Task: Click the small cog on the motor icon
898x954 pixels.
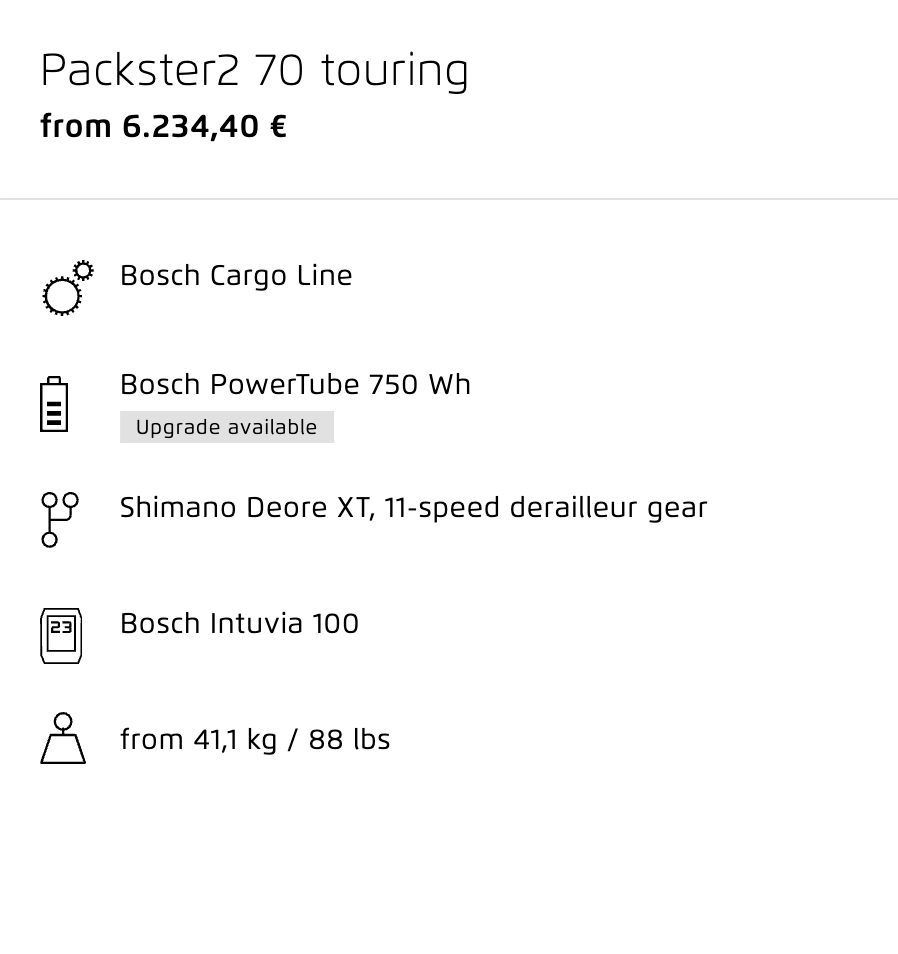Action: coord(84,270)
